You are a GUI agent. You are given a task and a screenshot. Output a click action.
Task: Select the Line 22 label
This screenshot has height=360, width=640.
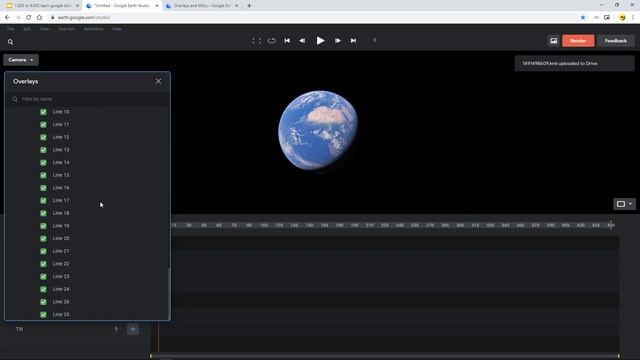coord(61,264)
